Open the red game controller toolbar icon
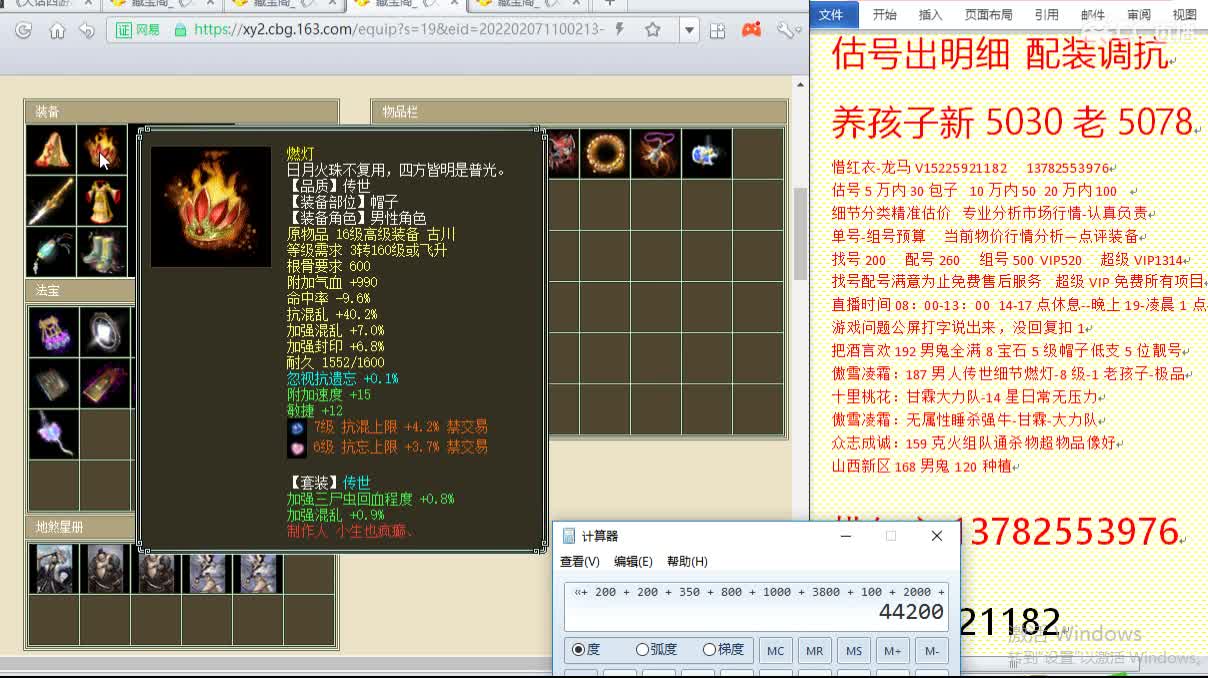This screenshot has height=678, width=1208. (751, 30)
